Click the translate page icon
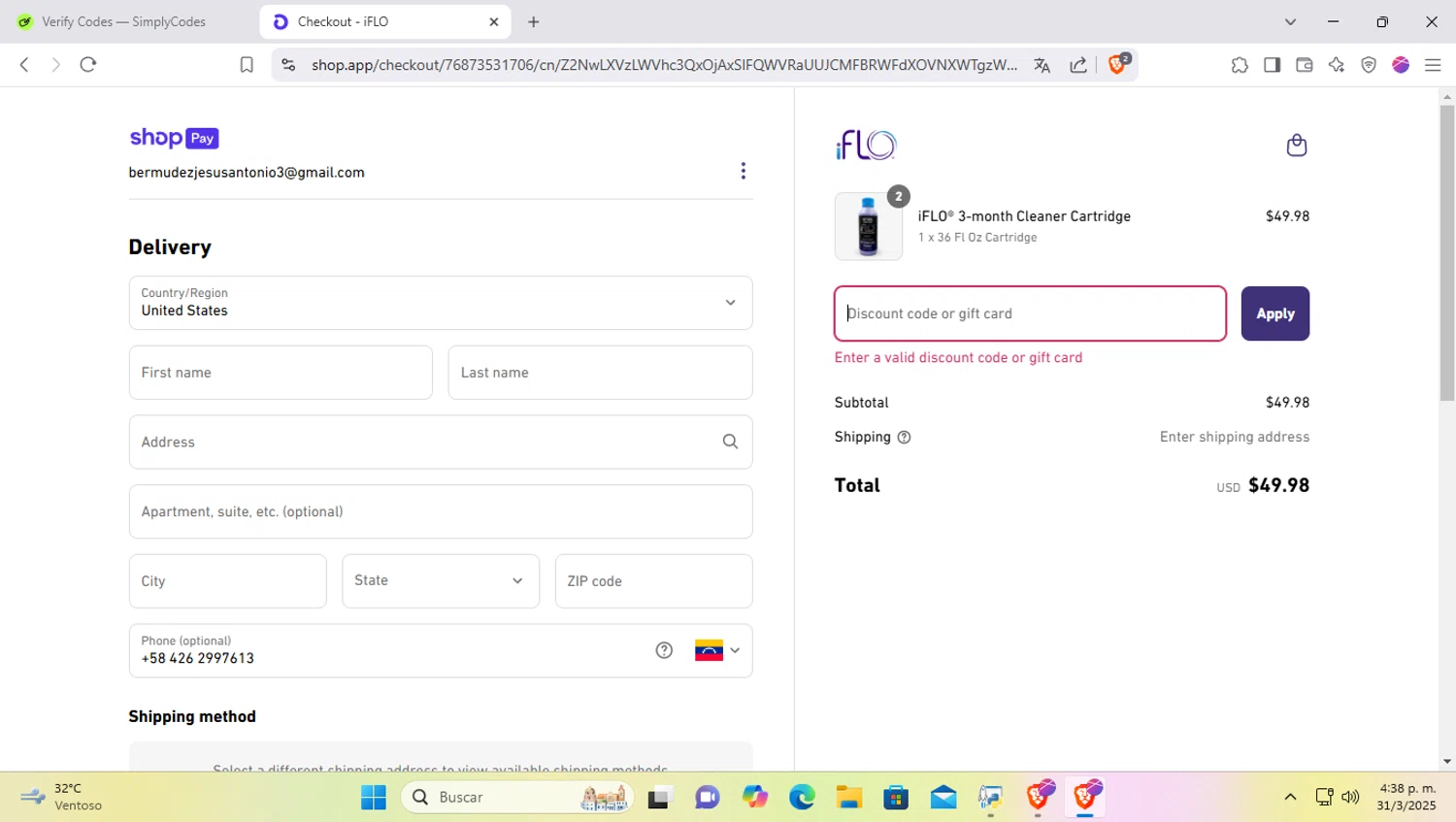Viewport: 1456px width, 822px height. point(1042,65)
